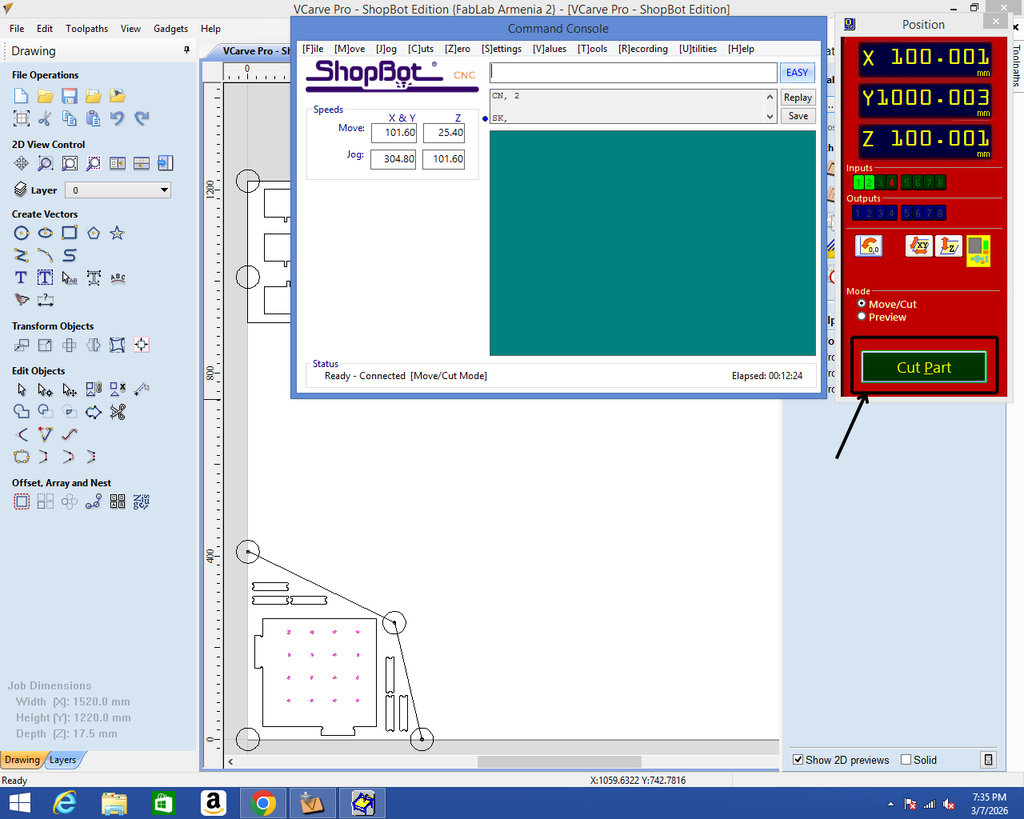
Task: Click the command history up arrow
Action: 770,97
